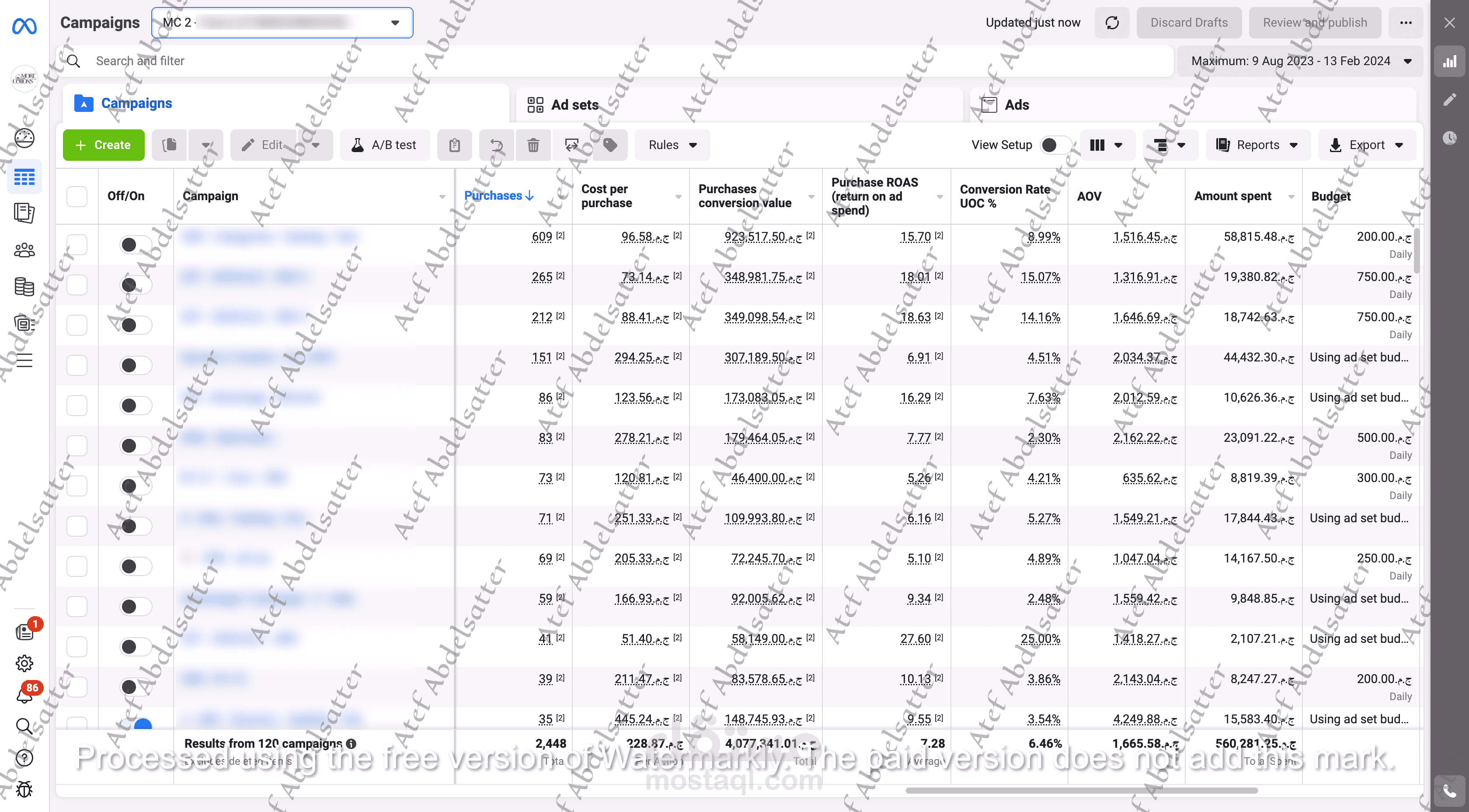This screenshot has width=1469, height=812.
Task: Open the Audiences people icon in the sidebar
Action: pos(24,250)
